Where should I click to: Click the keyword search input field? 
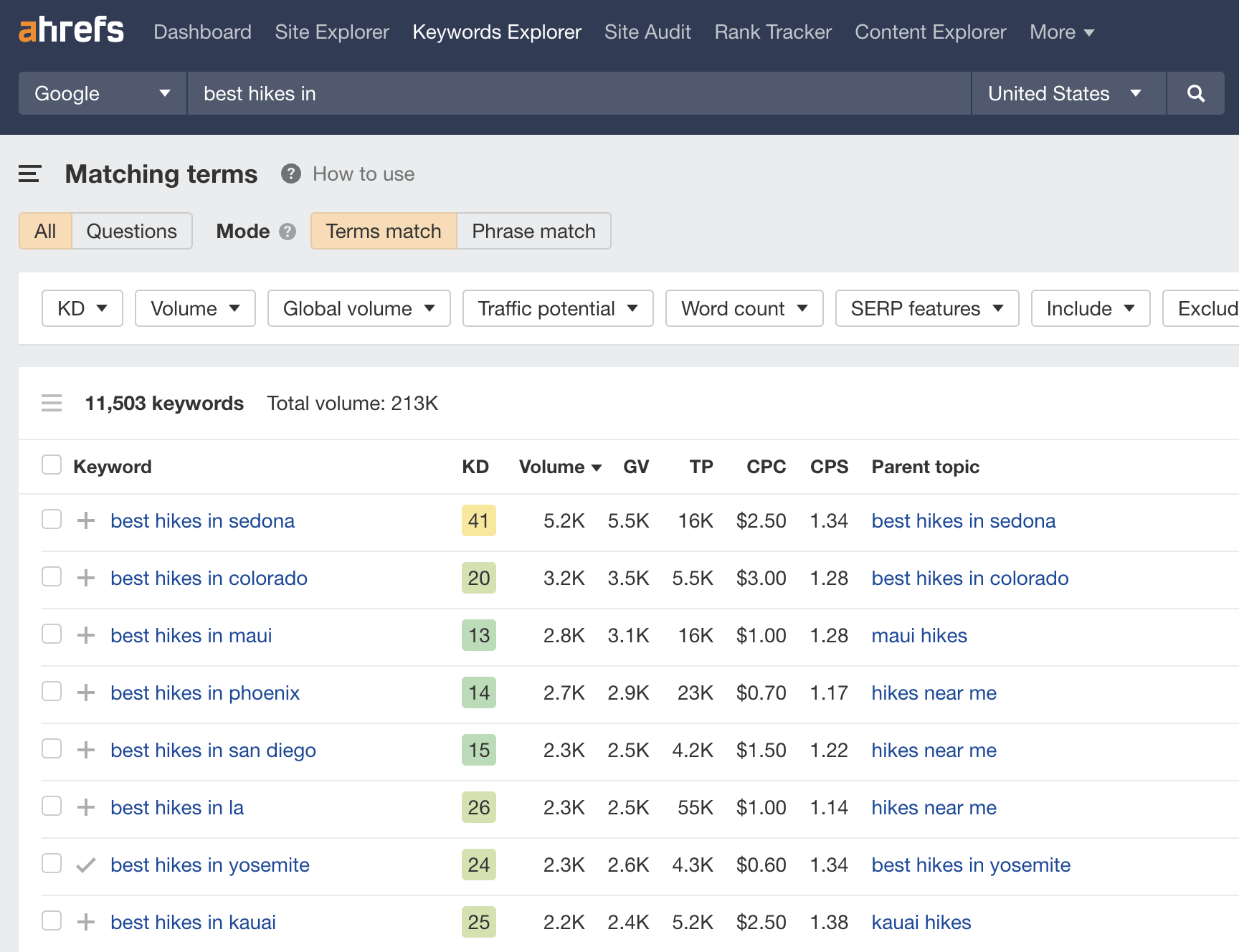click(574, 93)
